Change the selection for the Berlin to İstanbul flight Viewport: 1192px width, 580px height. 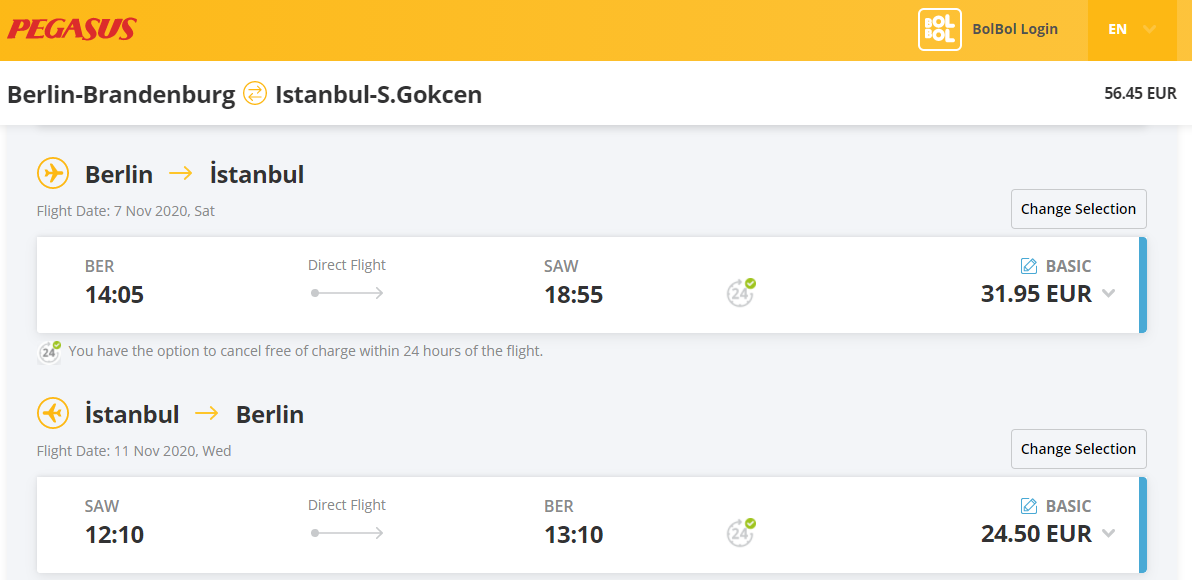pos(1078,209)
